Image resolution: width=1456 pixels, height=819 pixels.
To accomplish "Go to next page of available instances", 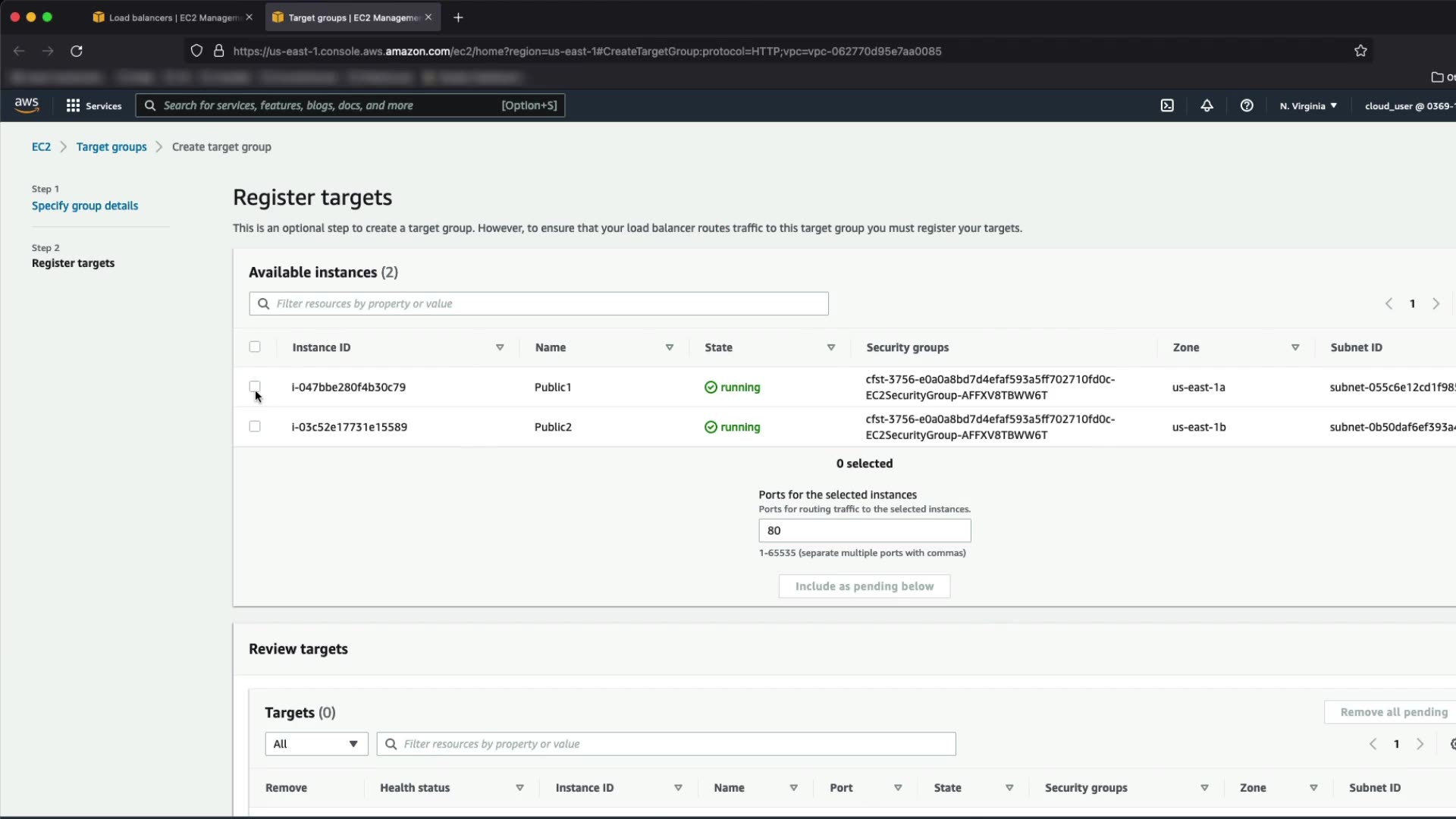I will pos(1436,303).
